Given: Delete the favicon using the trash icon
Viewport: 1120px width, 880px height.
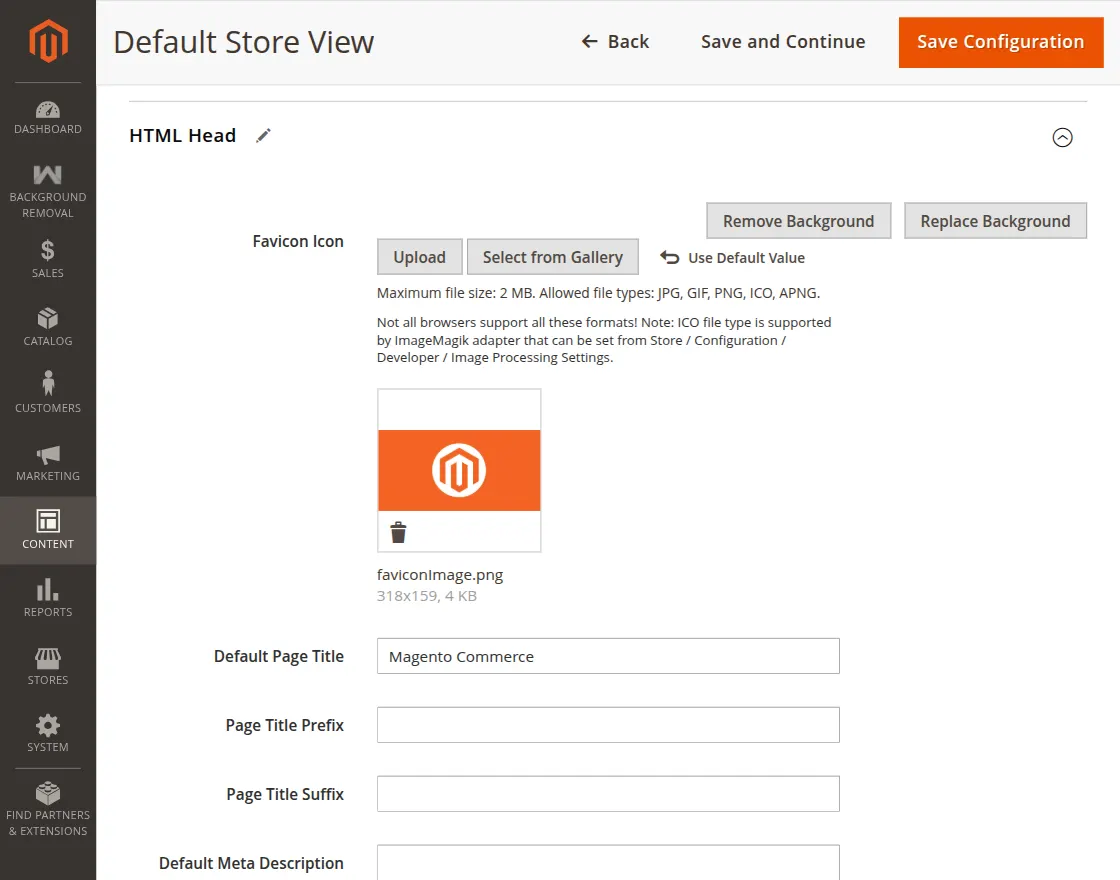Looking at the screenshot, I should pyautogui.click(x=398, y=531).
